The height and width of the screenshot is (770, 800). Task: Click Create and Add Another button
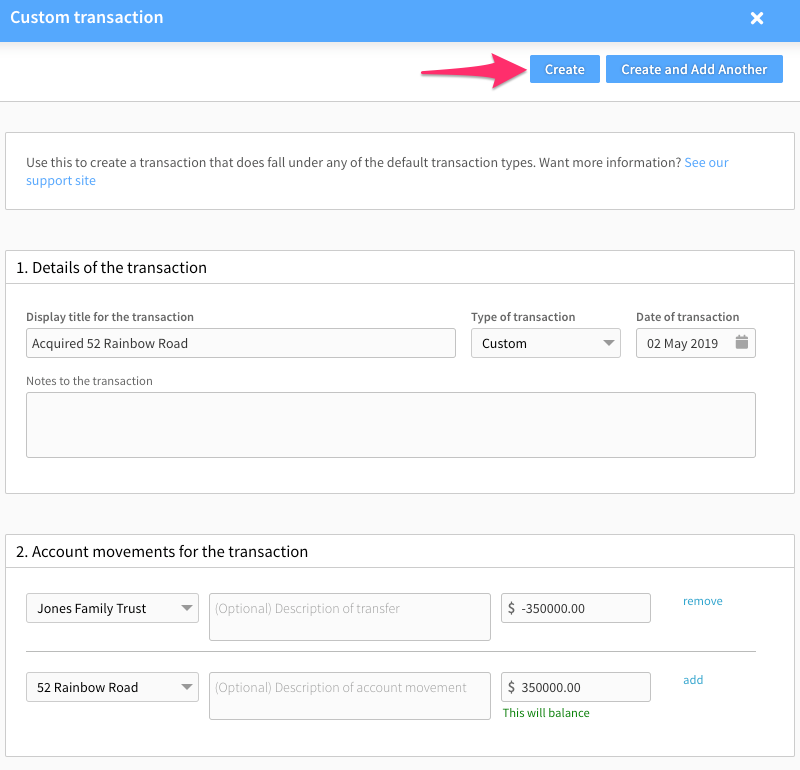(694, 69)
